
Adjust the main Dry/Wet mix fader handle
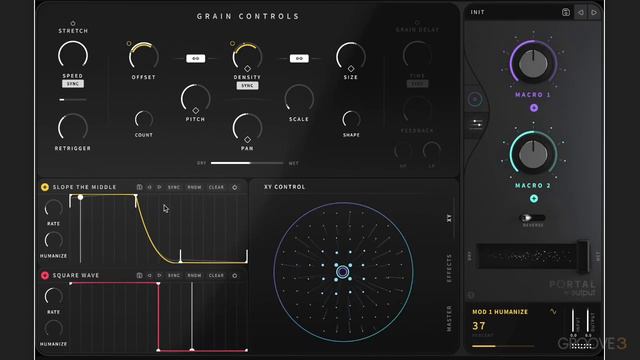[583, 257]
